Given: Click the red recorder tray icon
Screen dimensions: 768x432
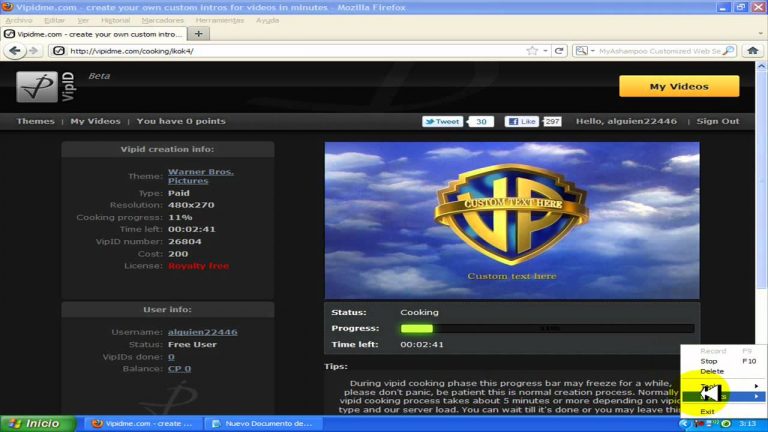Looking at the screenshot, I should (700, 423).
